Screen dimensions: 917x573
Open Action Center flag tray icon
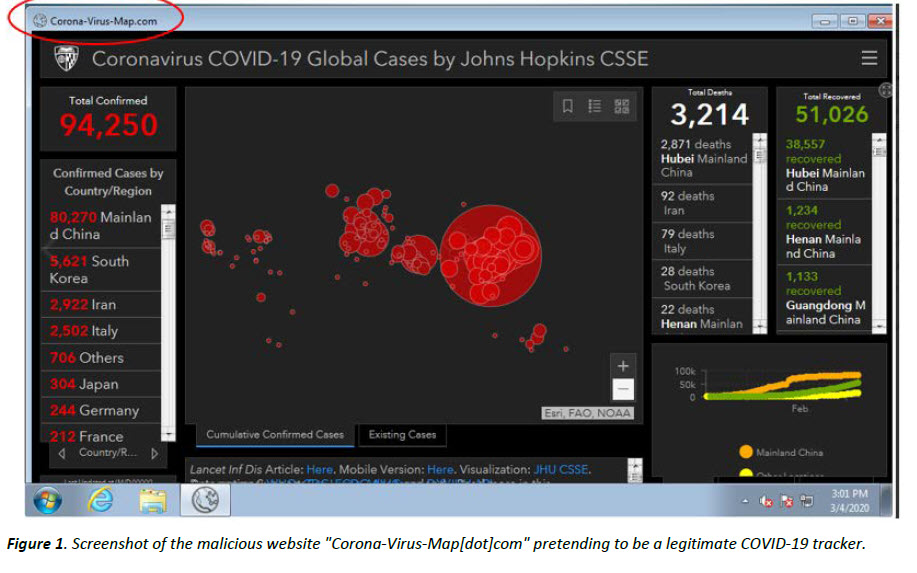click(787, 501)
